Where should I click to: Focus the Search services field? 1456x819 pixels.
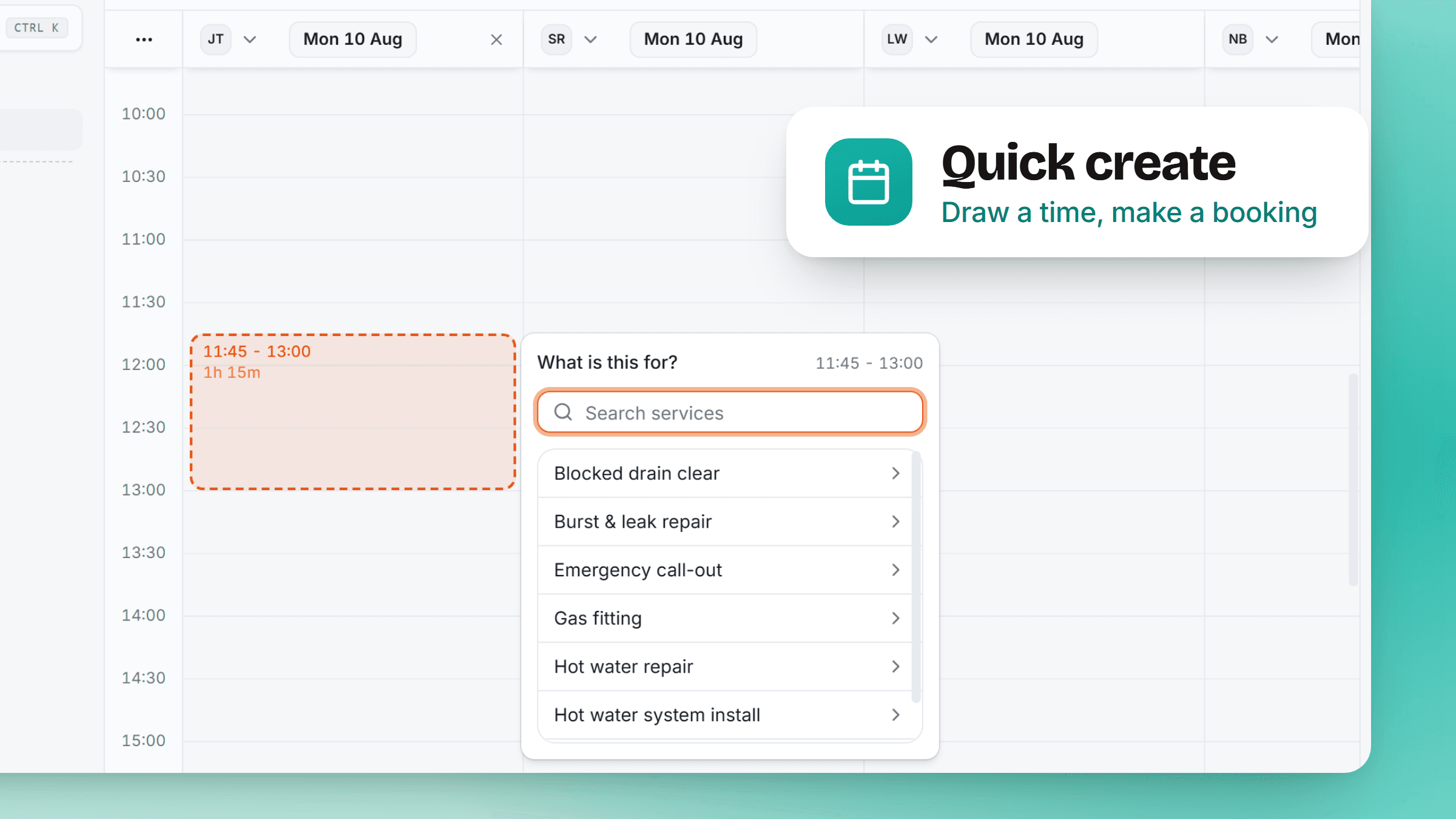tap(730, 413)
